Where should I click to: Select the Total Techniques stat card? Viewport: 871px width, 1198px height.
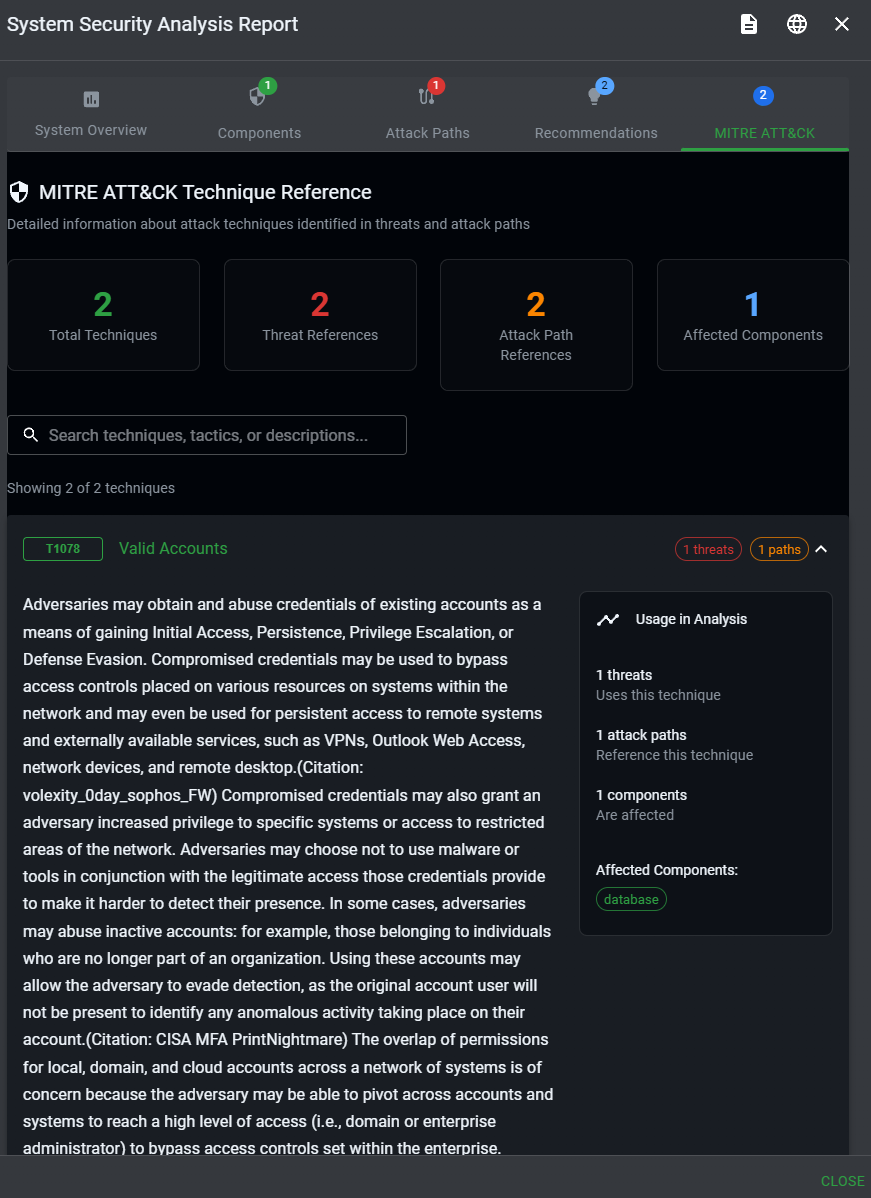pyautogui.click(x=103, y=315)
